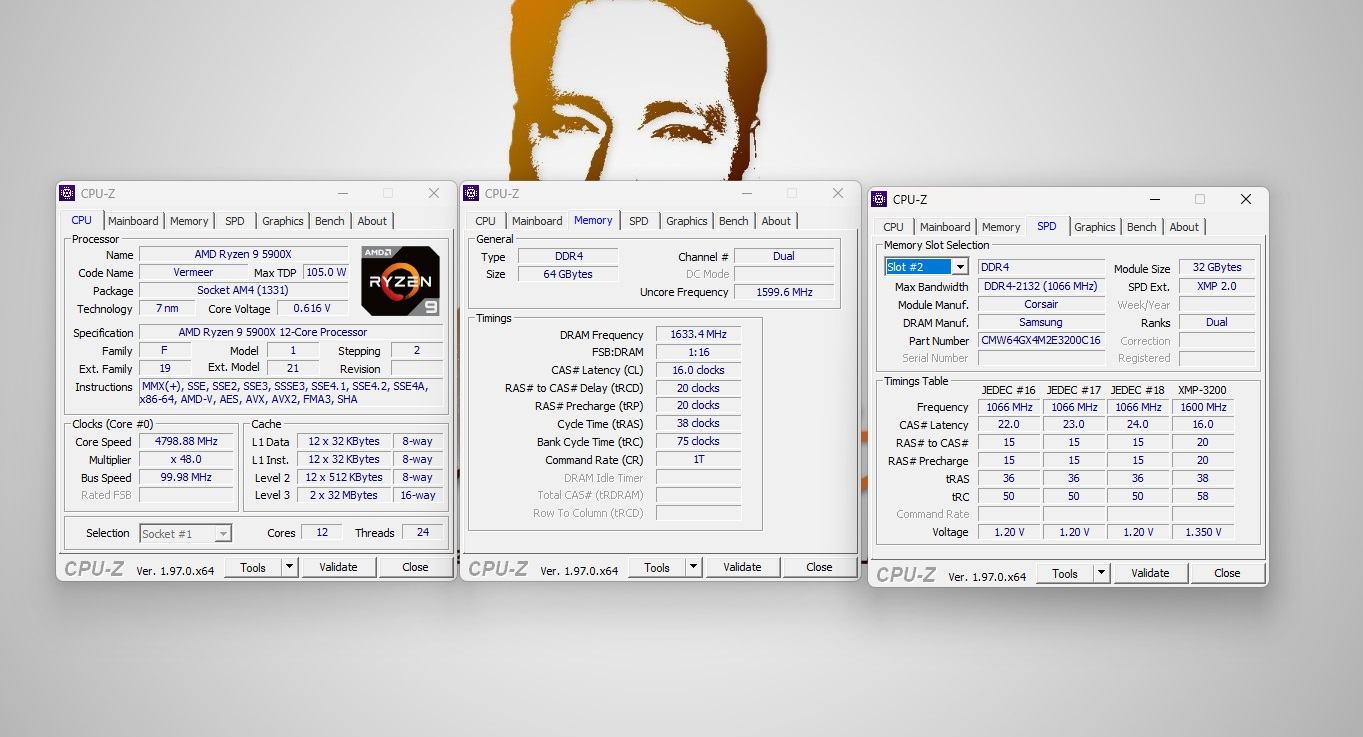This screenshot has height=737, width=1363.
Task: Click Tools button in SPD window
Action: (1065, 573)
